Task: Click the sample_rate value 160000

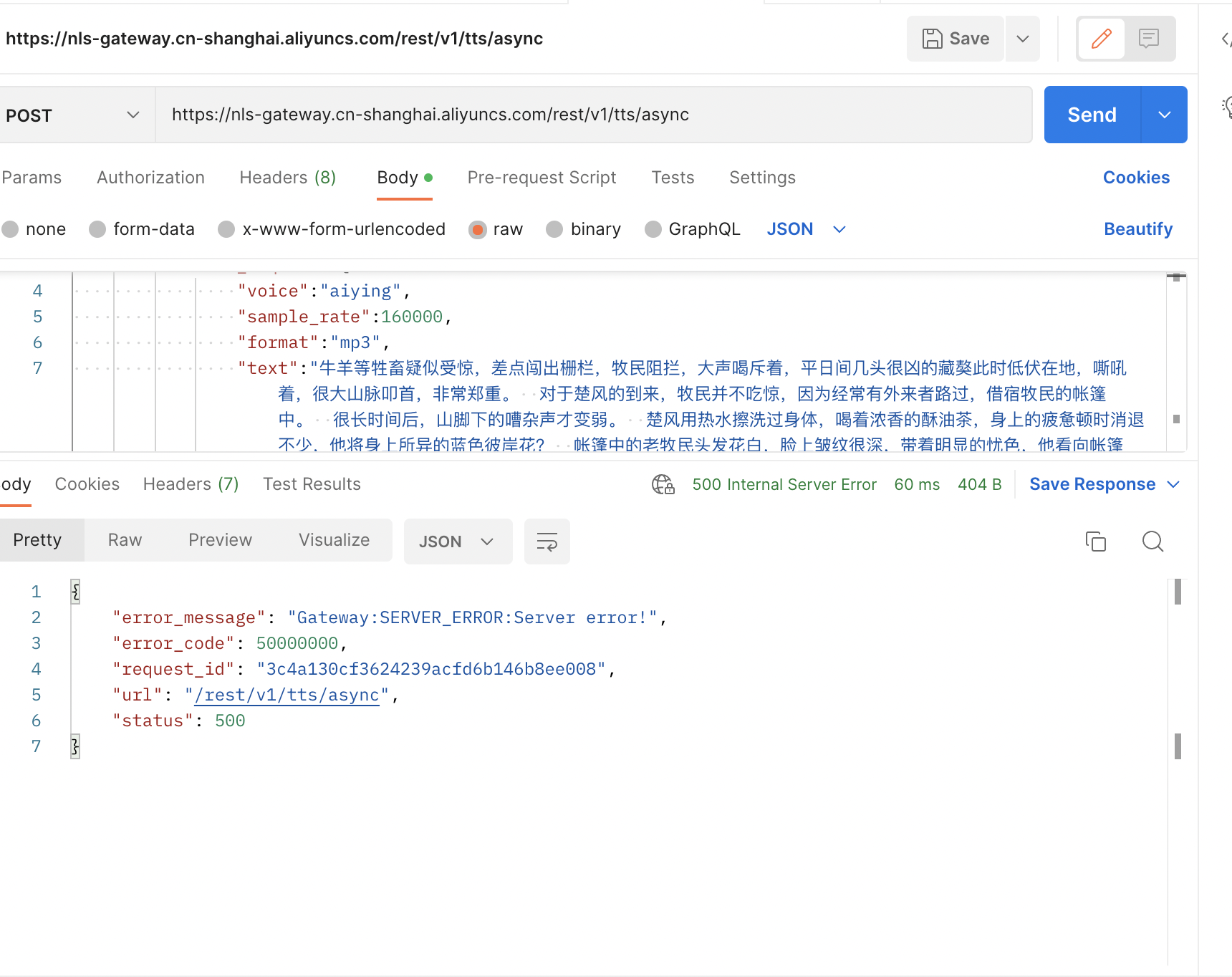Action: pos(412,317)
